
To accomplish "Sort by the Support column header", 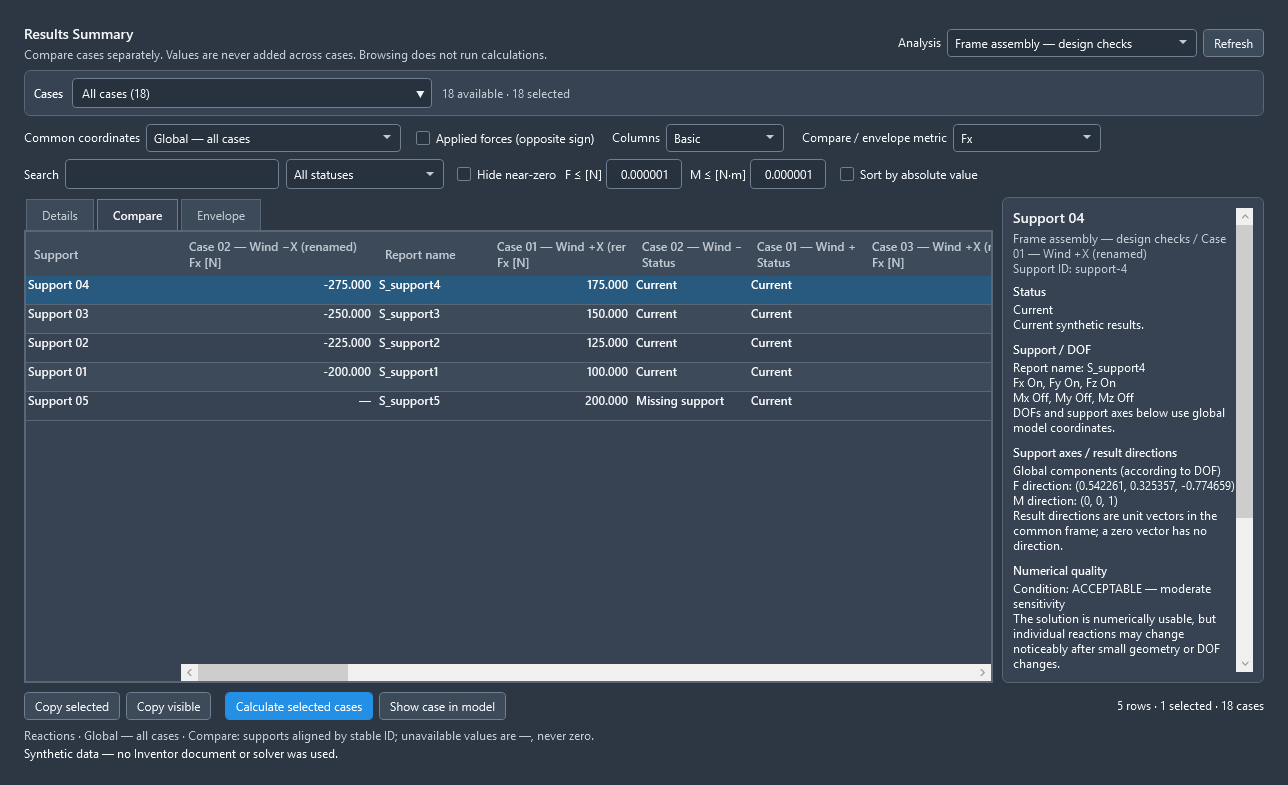I will point(104,254).
